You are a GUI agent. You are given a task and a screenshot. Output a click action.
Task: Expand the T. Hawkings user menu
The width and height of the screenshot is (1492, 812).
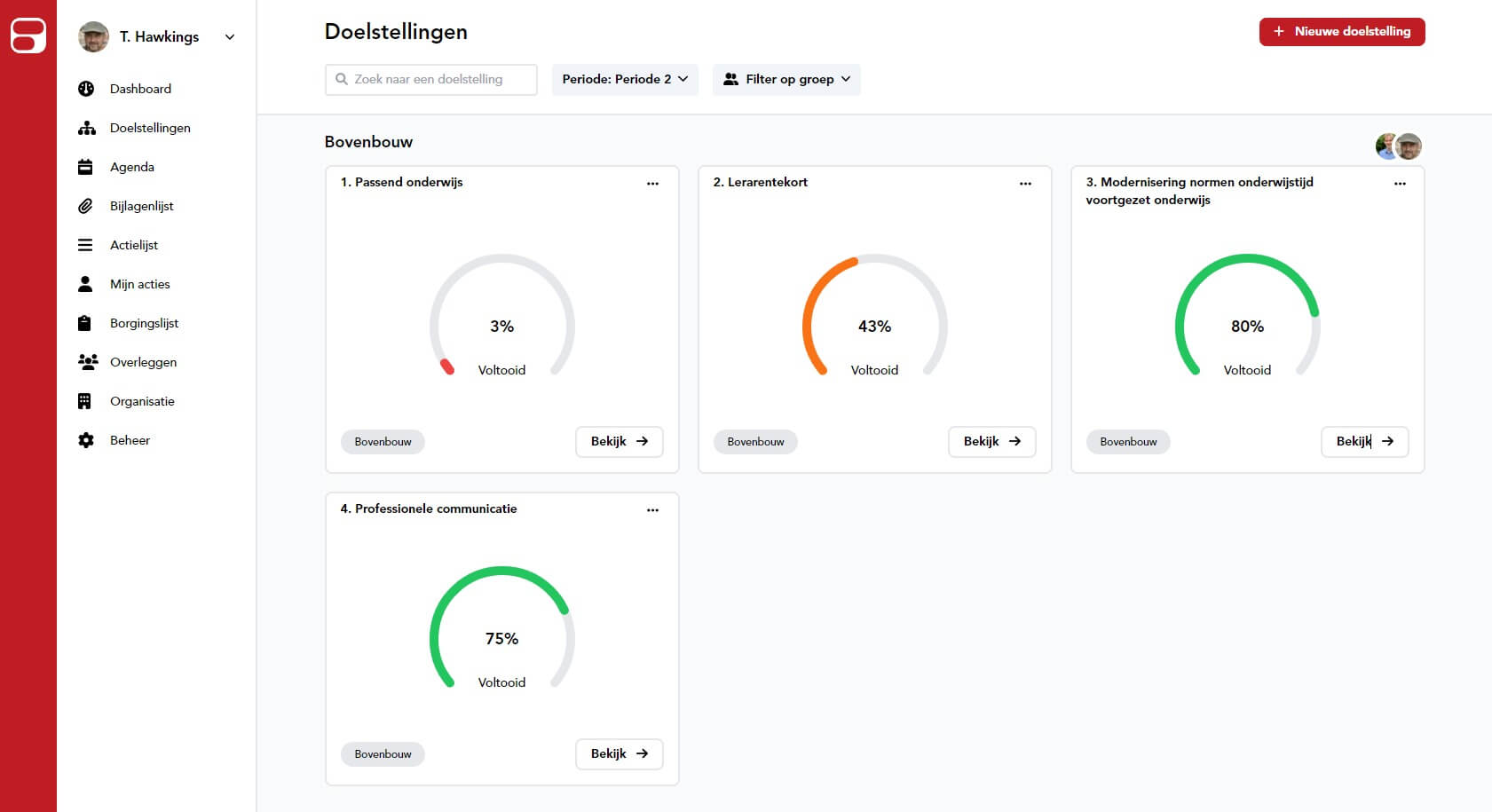230,37
